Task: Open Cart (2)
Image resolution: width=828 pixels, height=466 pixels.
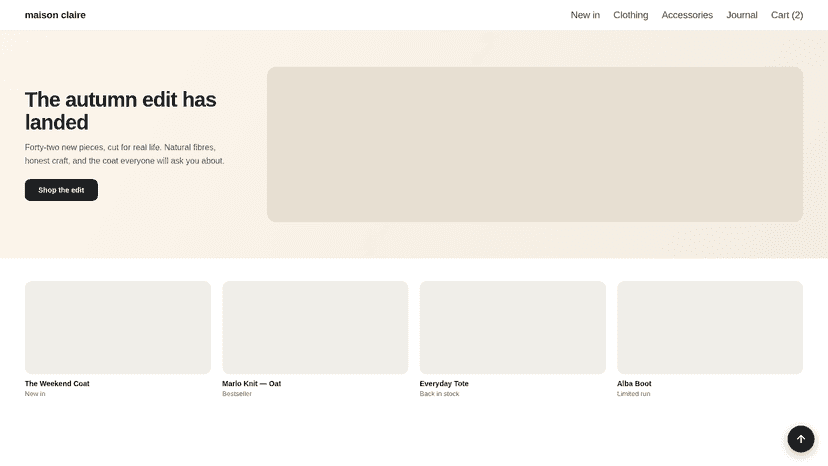Action: (787, 15)
